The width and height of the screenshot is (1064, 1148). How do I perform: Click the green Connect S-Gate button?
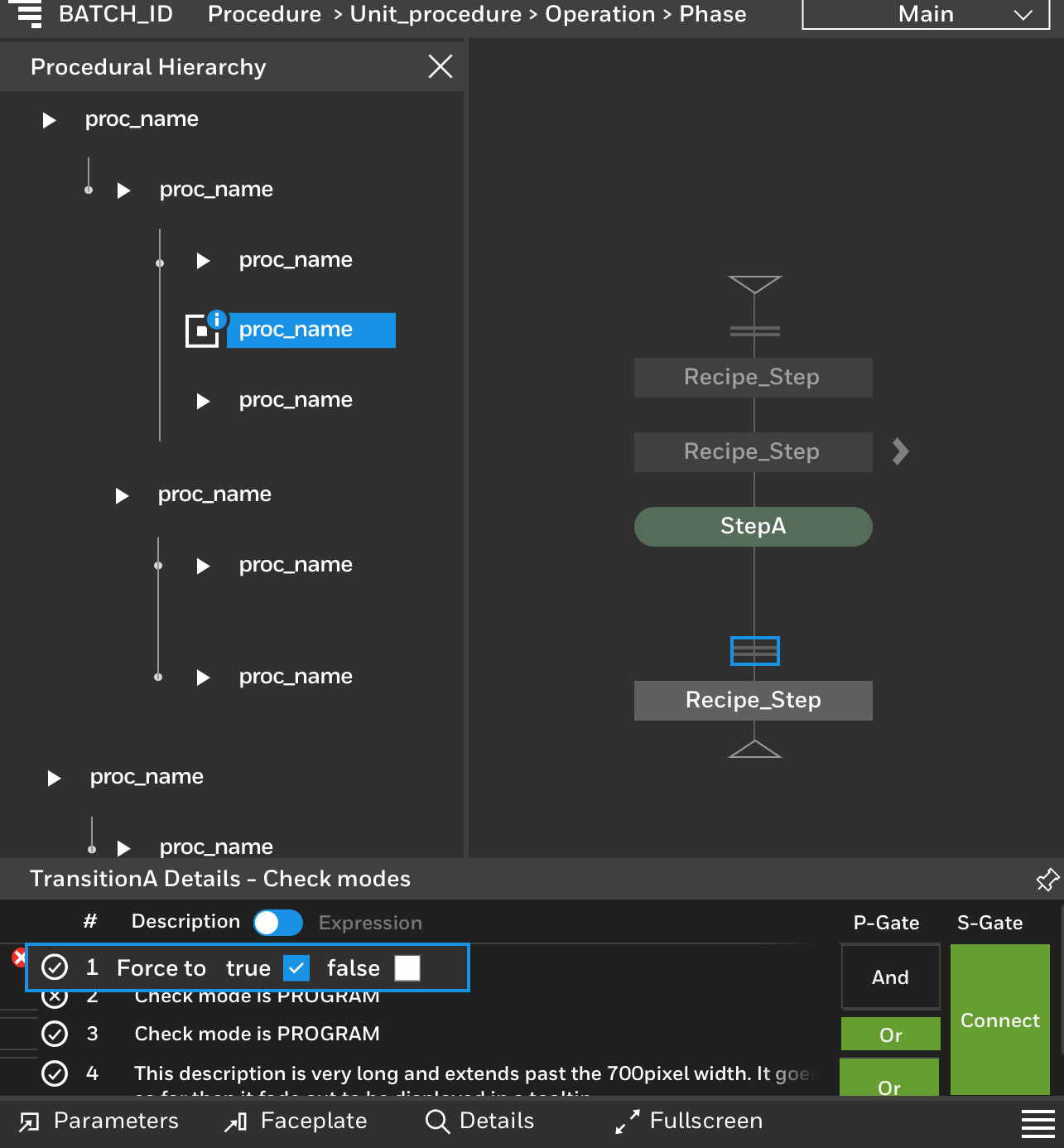pyautogui.click(x=1000, y=1020)
